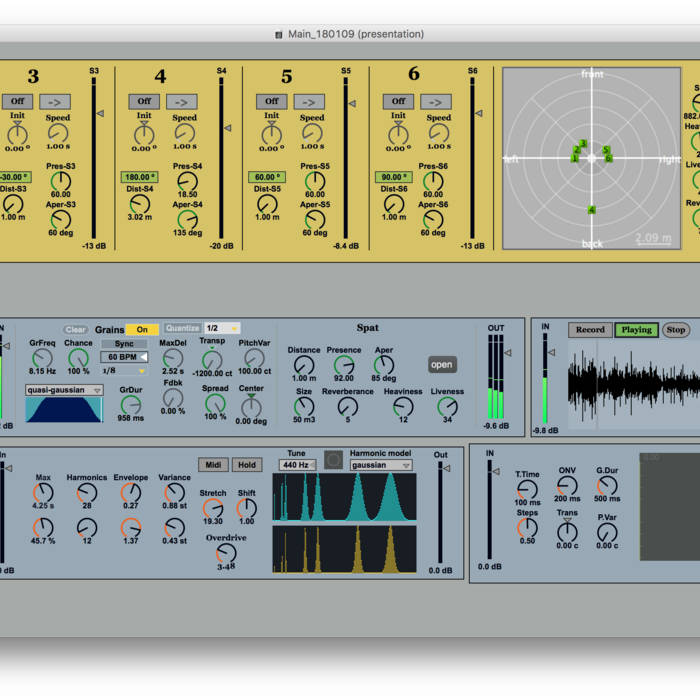Click the Aper-S4 knob showing 135 deg
Image resolution: width=700 pixels, height=700 pixels.
coord(186,219)
